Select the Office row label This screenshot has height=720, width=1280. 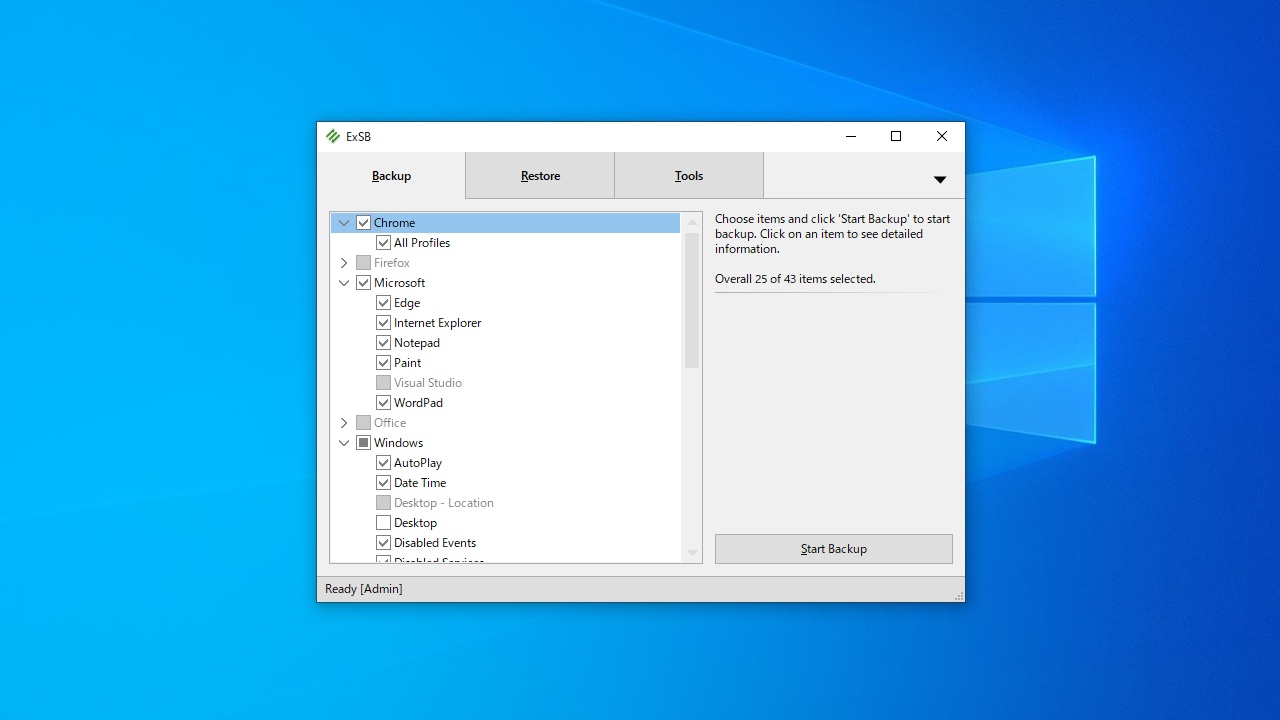click(x=390, y=423)
